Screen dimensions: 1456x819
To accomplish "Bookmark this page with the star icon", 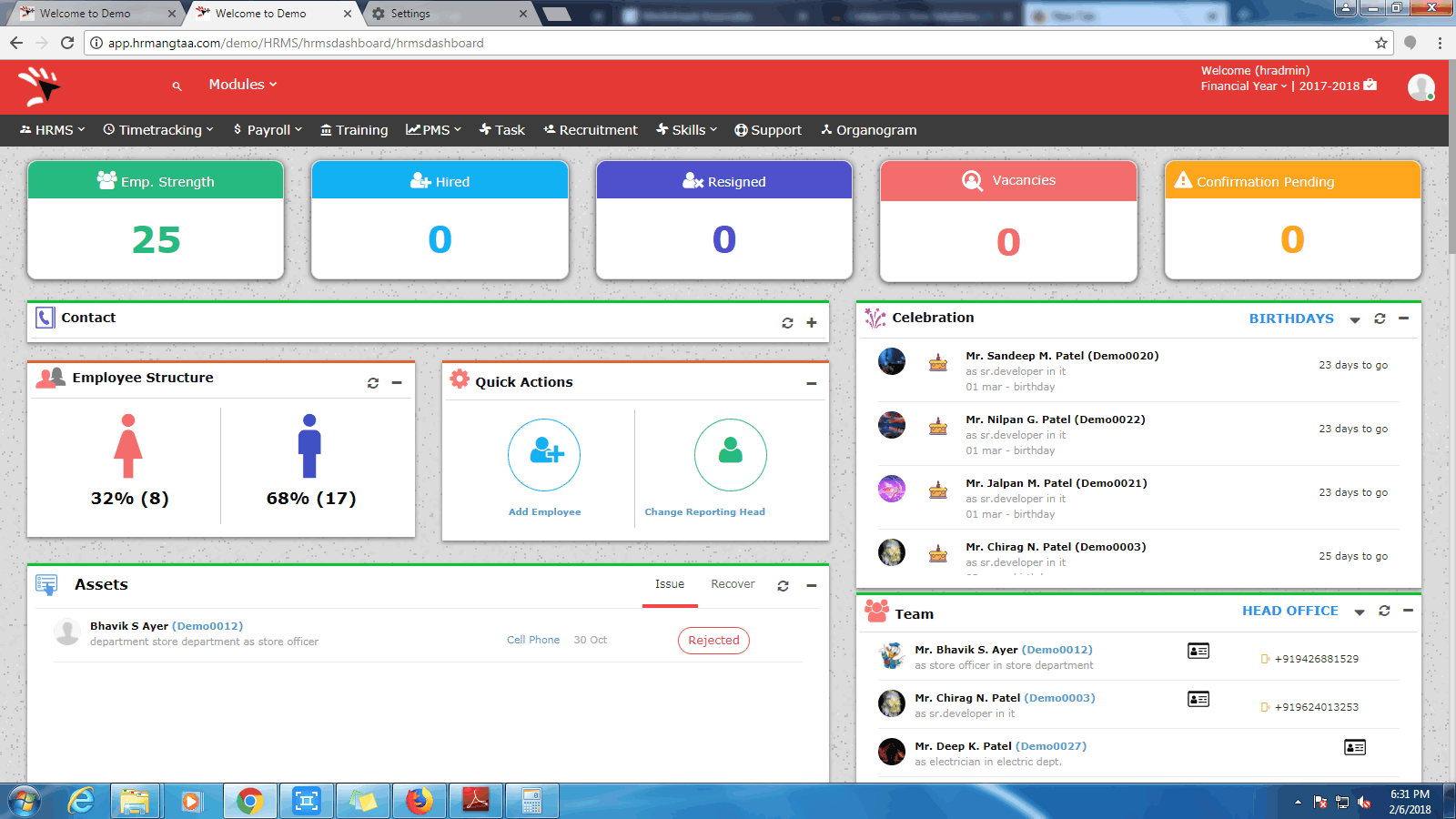I will 1381,43.
